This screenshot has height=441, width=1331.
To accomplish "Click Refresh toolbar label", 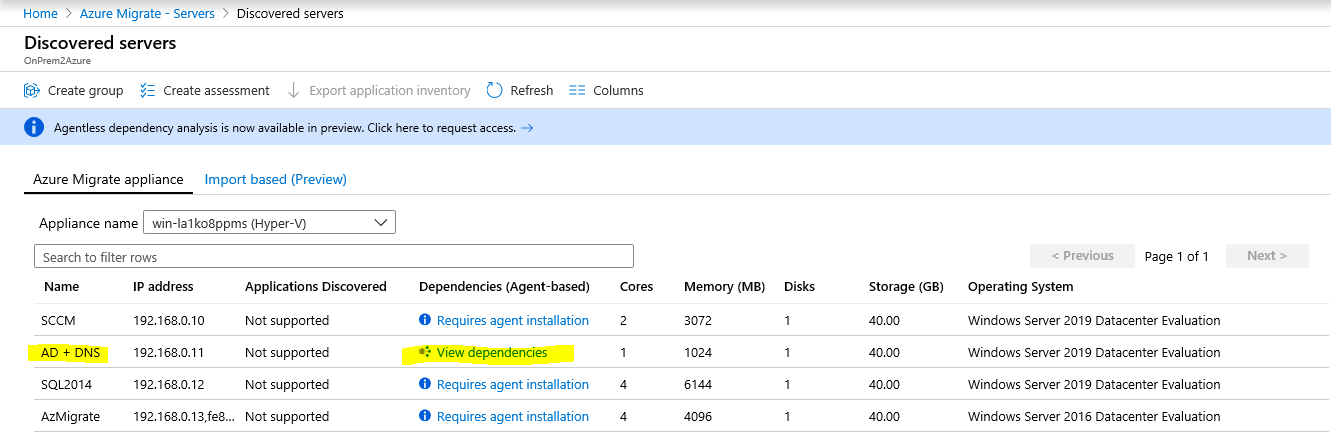I will [532, 90].
